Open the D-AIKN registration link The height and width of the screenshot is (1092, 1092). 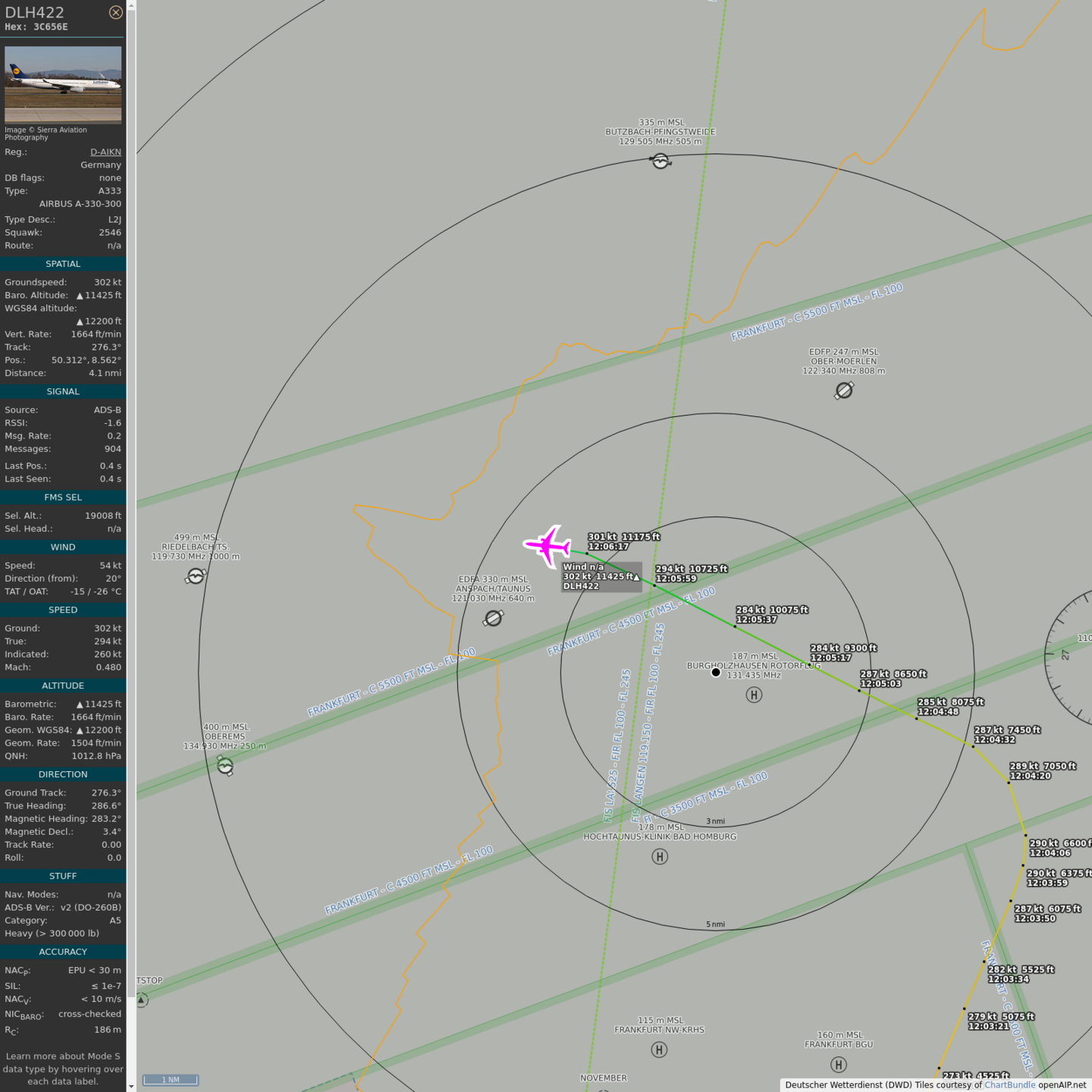[105, 152]
